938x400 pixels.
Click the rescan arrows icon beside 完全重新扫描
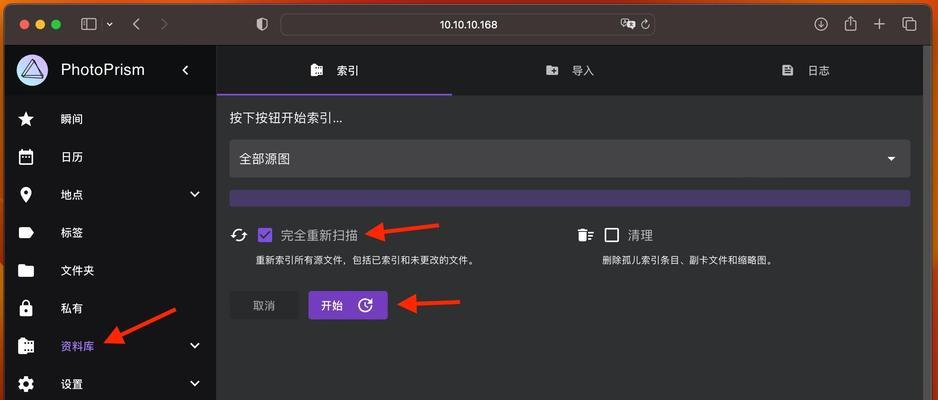239,235
